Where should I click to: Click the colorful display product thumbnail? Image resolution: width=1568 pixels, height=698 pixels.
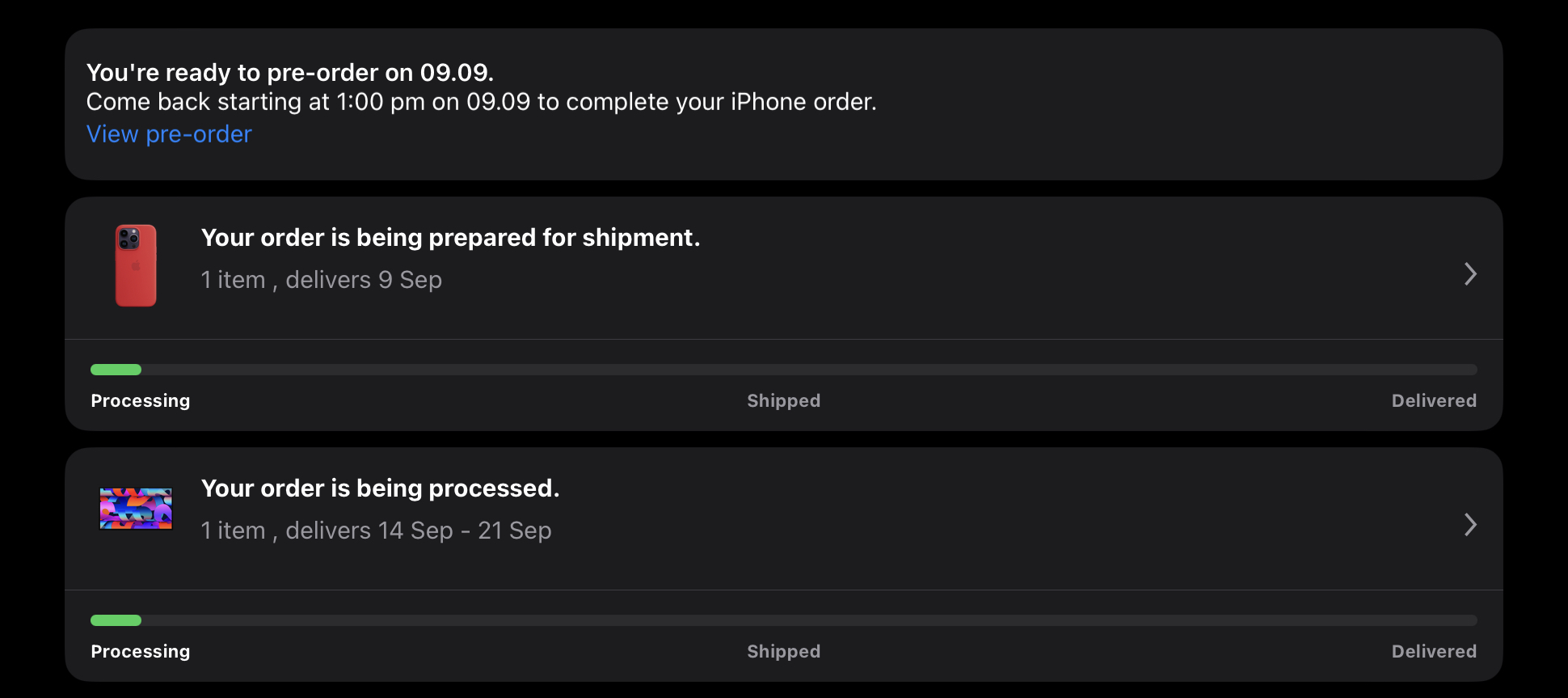click(x=136, y=509)
